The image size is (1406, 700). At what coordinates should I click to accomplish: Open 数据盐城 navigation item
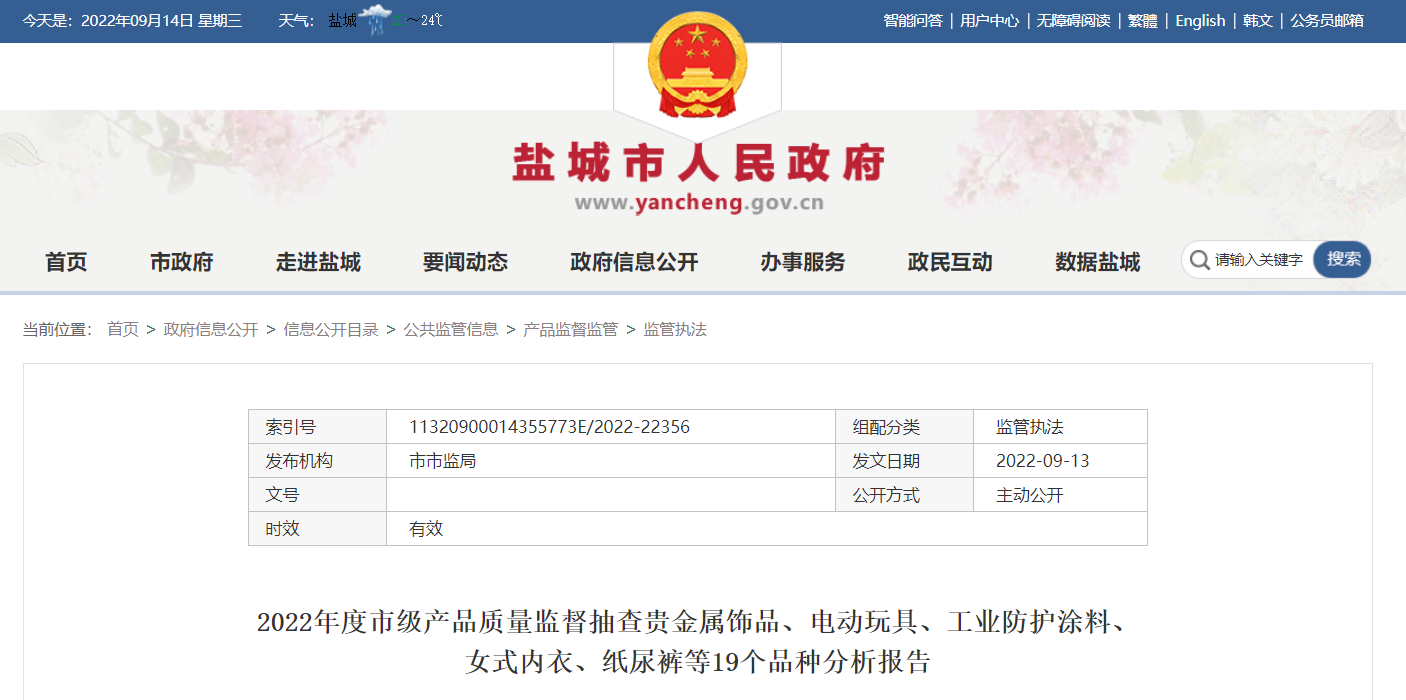[x=1098, y=262]
